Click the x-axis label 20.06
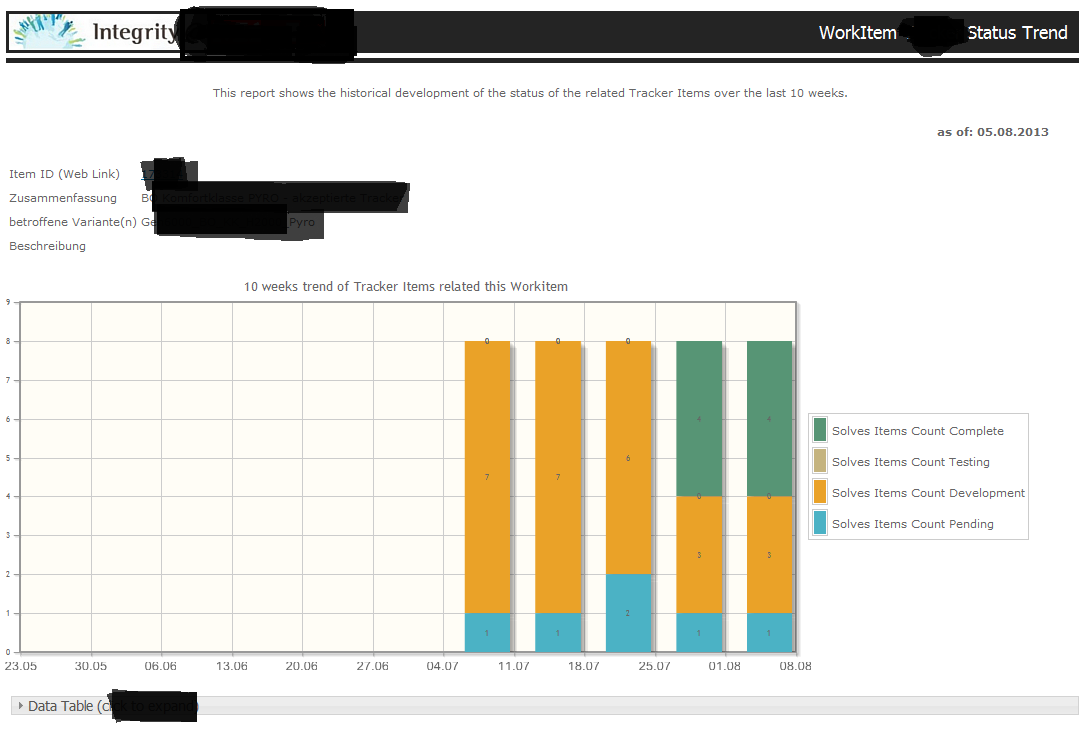Image resolution: width=1084 pixels, height=746 pixels. pos(301,666)
